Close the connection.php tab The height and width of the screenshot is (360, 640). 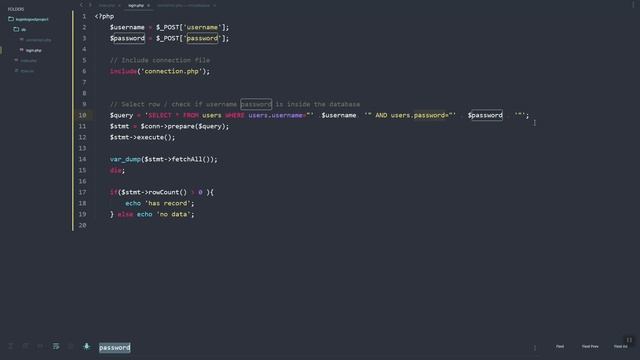pyautogui.click(x=214, y=5)
